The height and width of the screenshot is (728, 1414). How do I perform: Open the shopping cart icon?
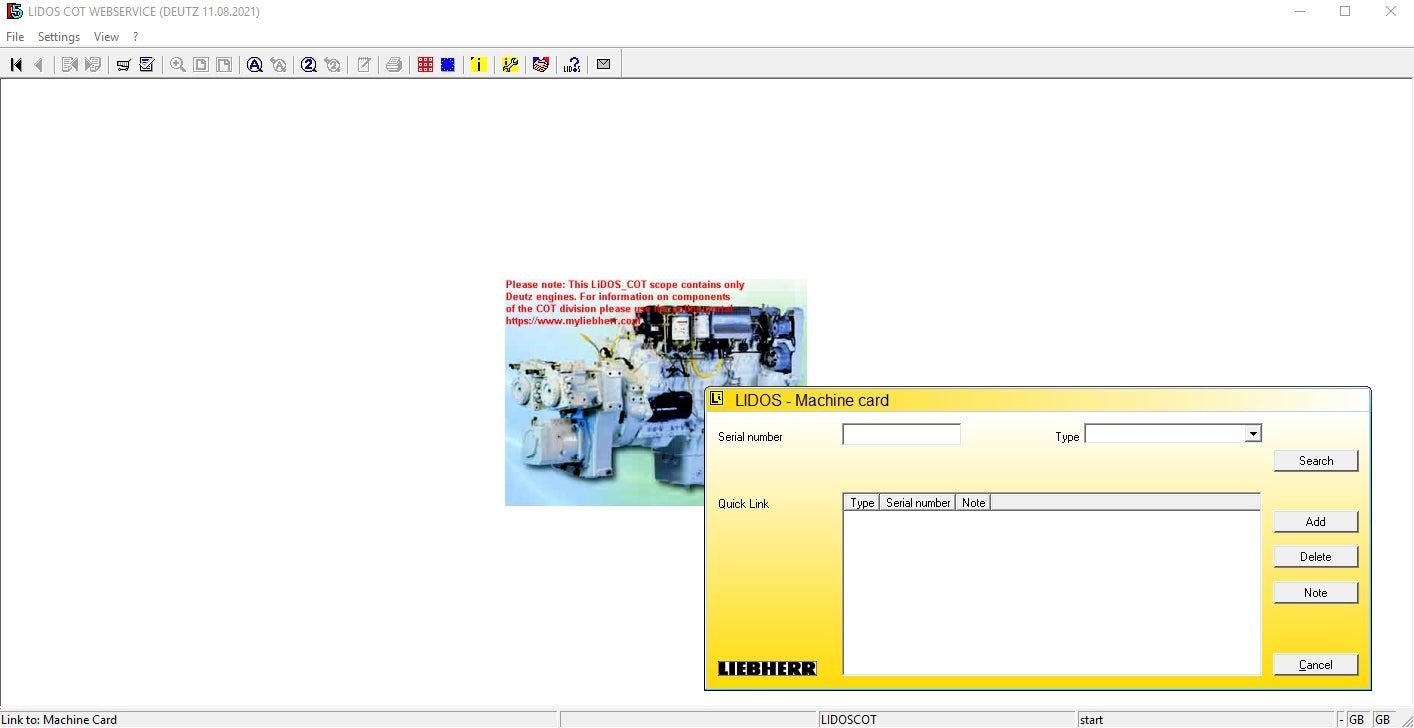(123, 65)
